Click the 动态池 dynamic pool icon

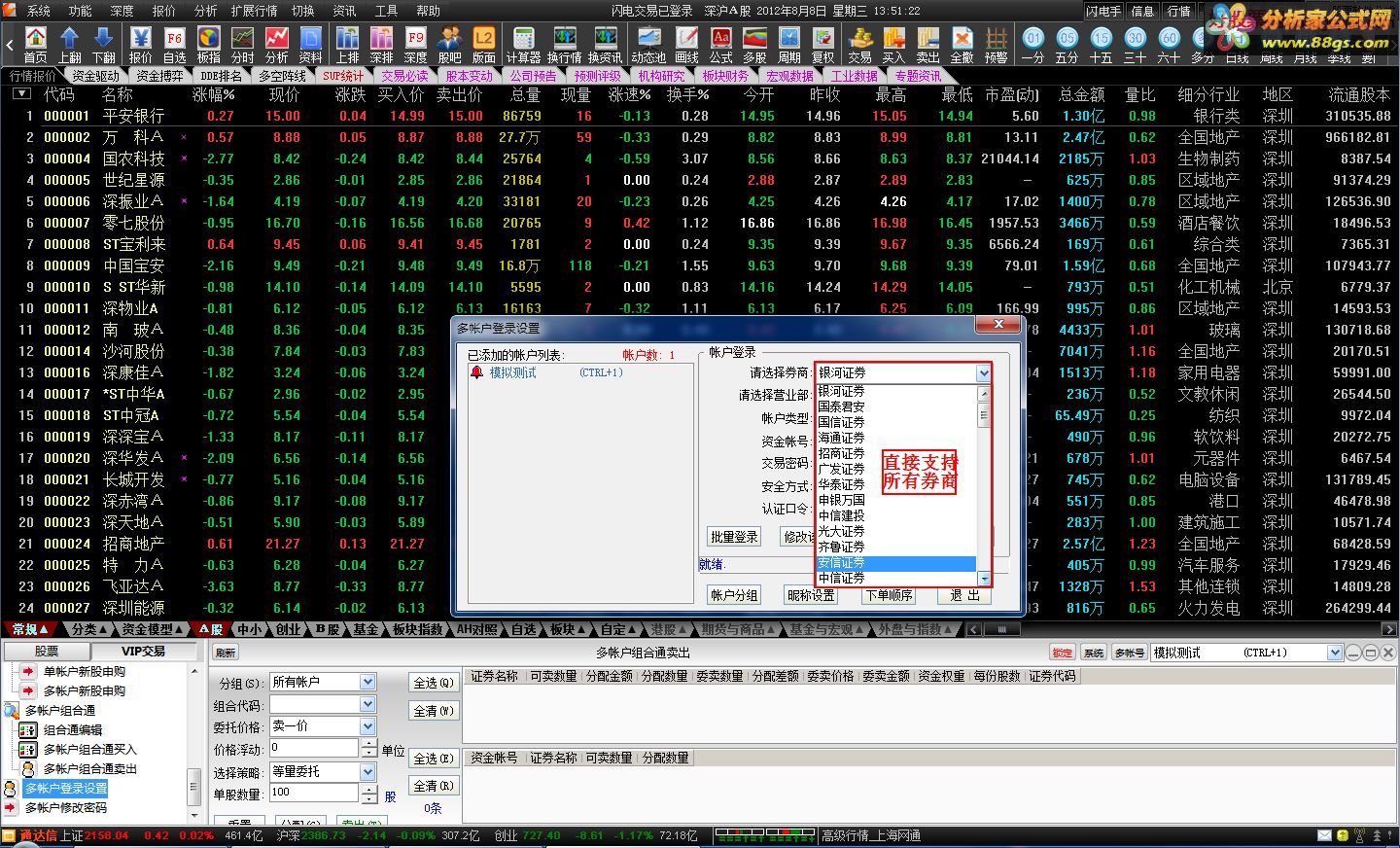tap(648, 44)
